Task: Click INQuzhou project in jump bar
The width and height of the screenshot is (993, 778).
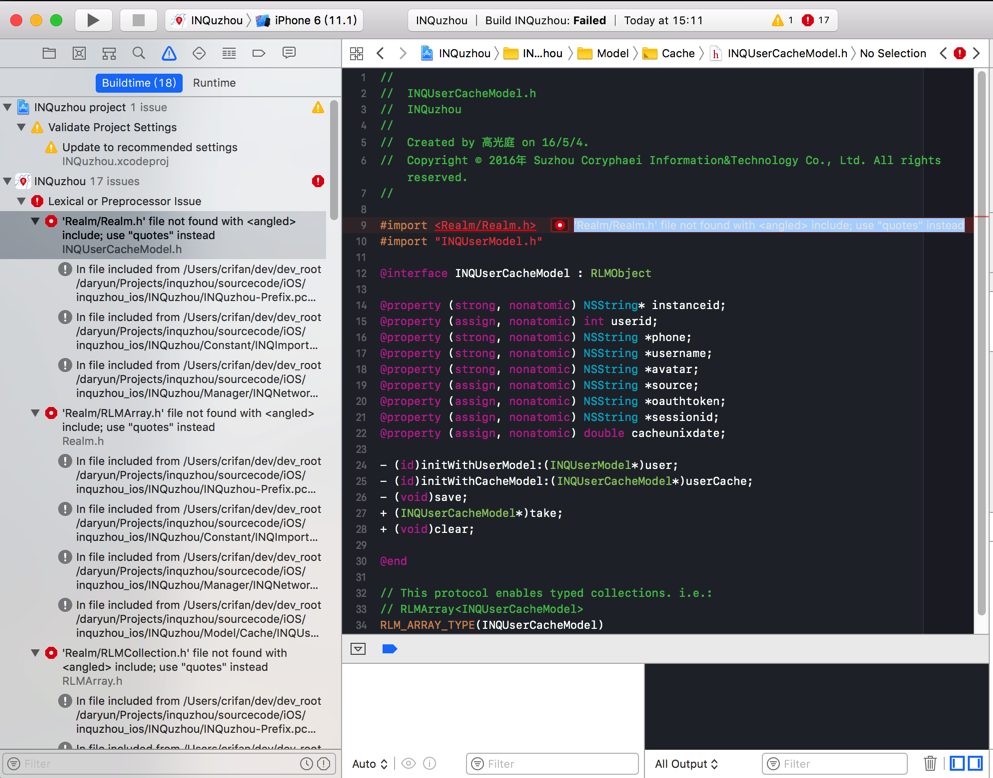Action: (456, 54)
